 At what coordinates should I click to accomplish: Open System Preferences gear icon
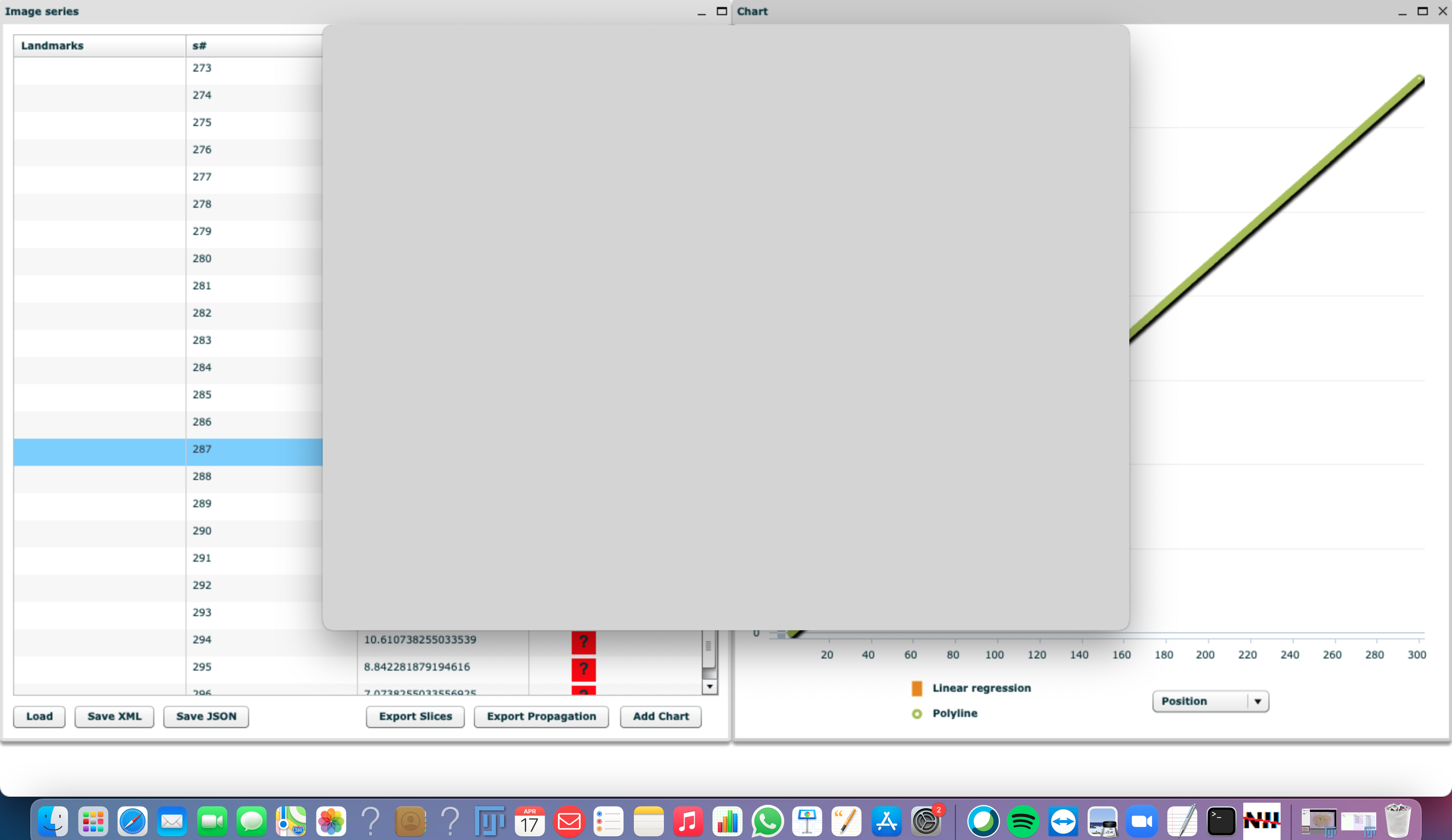pos(925,821)
